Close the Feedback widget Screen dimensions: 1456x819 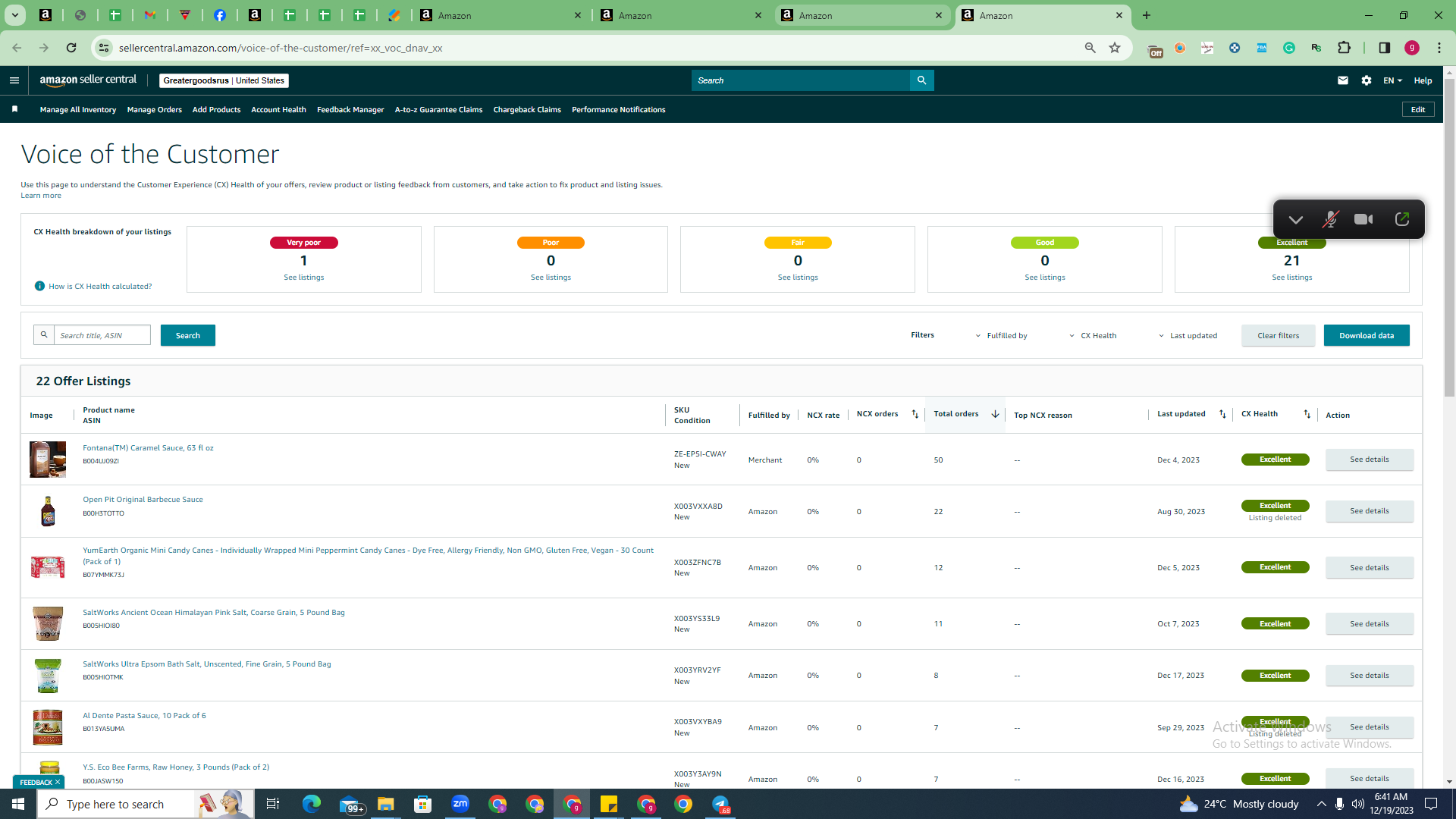(x=57, y=782)
